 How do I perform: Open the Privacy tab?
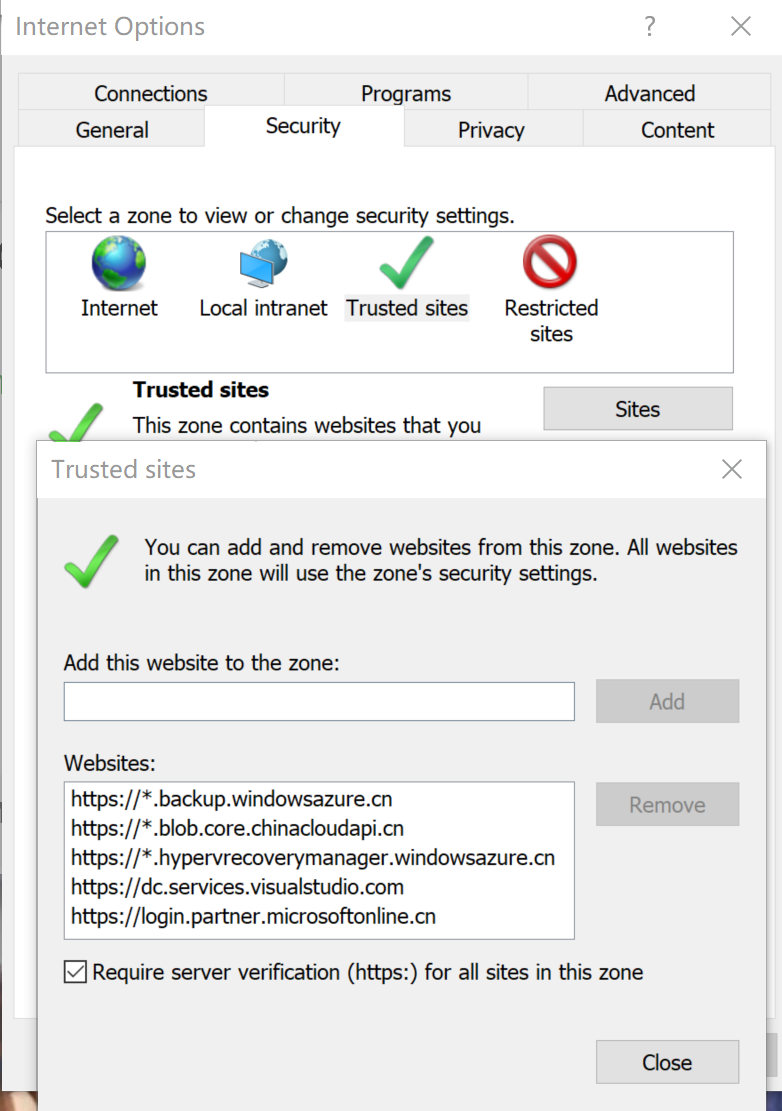point(491,130)
